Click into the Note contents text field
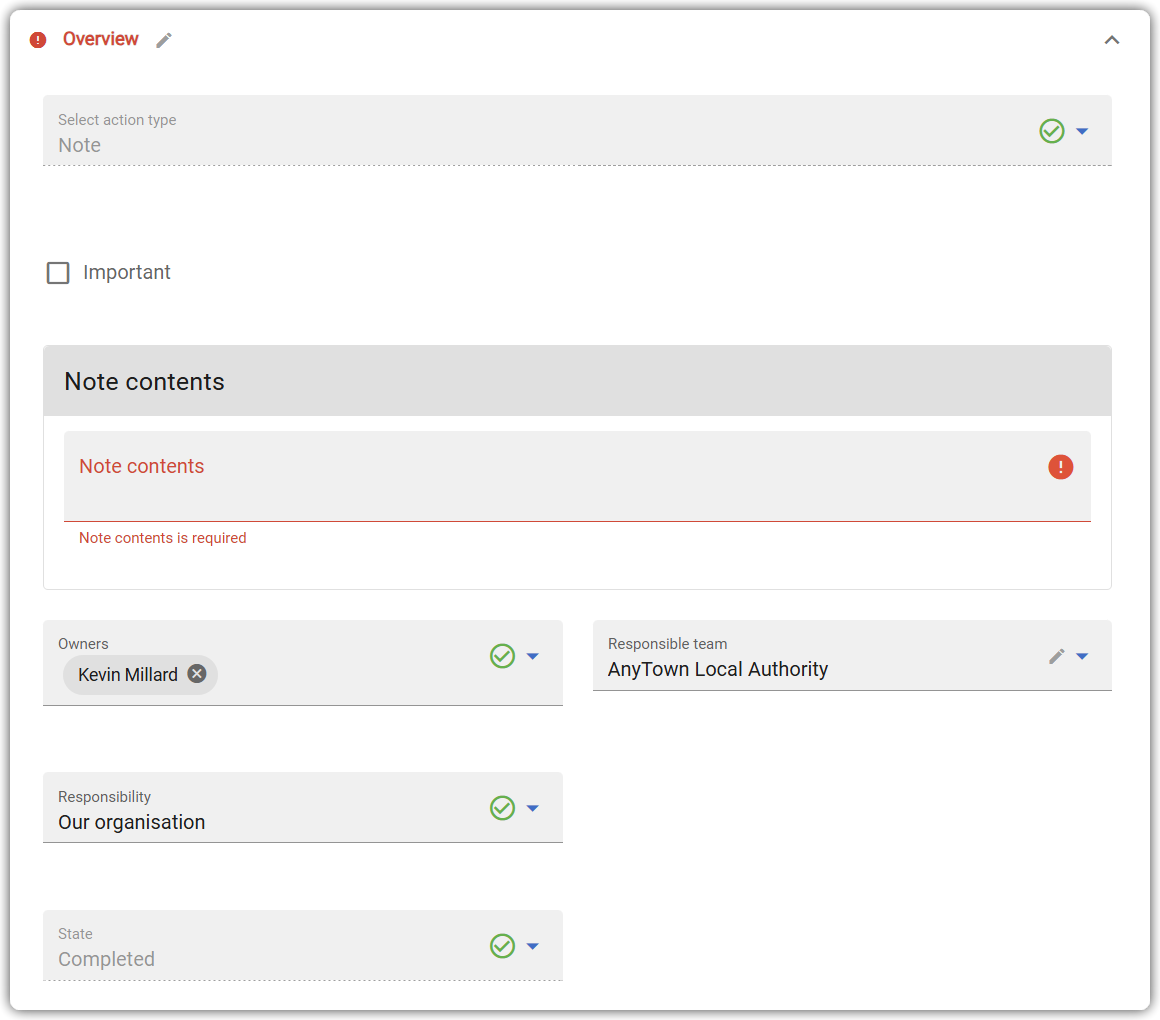The height and width of the screenshot is (1020, 1160). [577, 476]
